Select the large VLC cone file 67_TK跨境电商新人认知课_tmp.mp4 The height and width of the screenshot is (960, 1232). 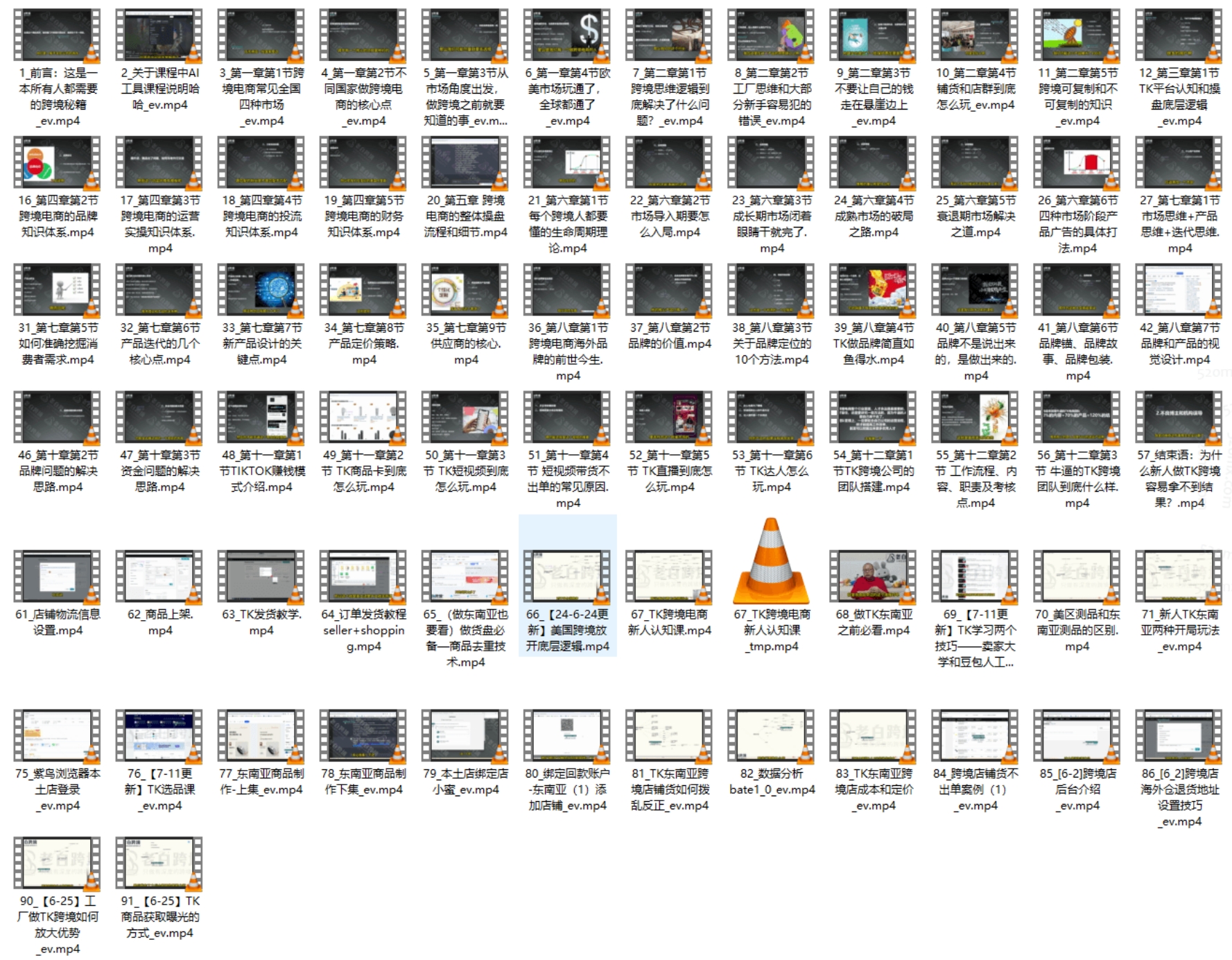tap(771, 562)
